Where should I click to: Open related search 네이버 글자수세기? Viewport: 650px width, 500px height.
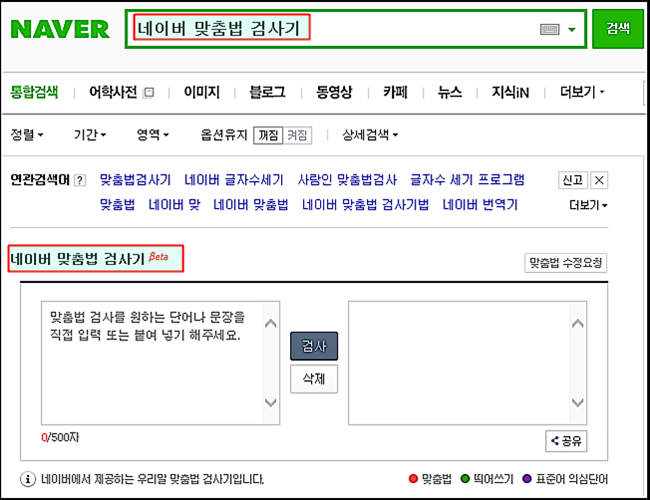(234, 180)
